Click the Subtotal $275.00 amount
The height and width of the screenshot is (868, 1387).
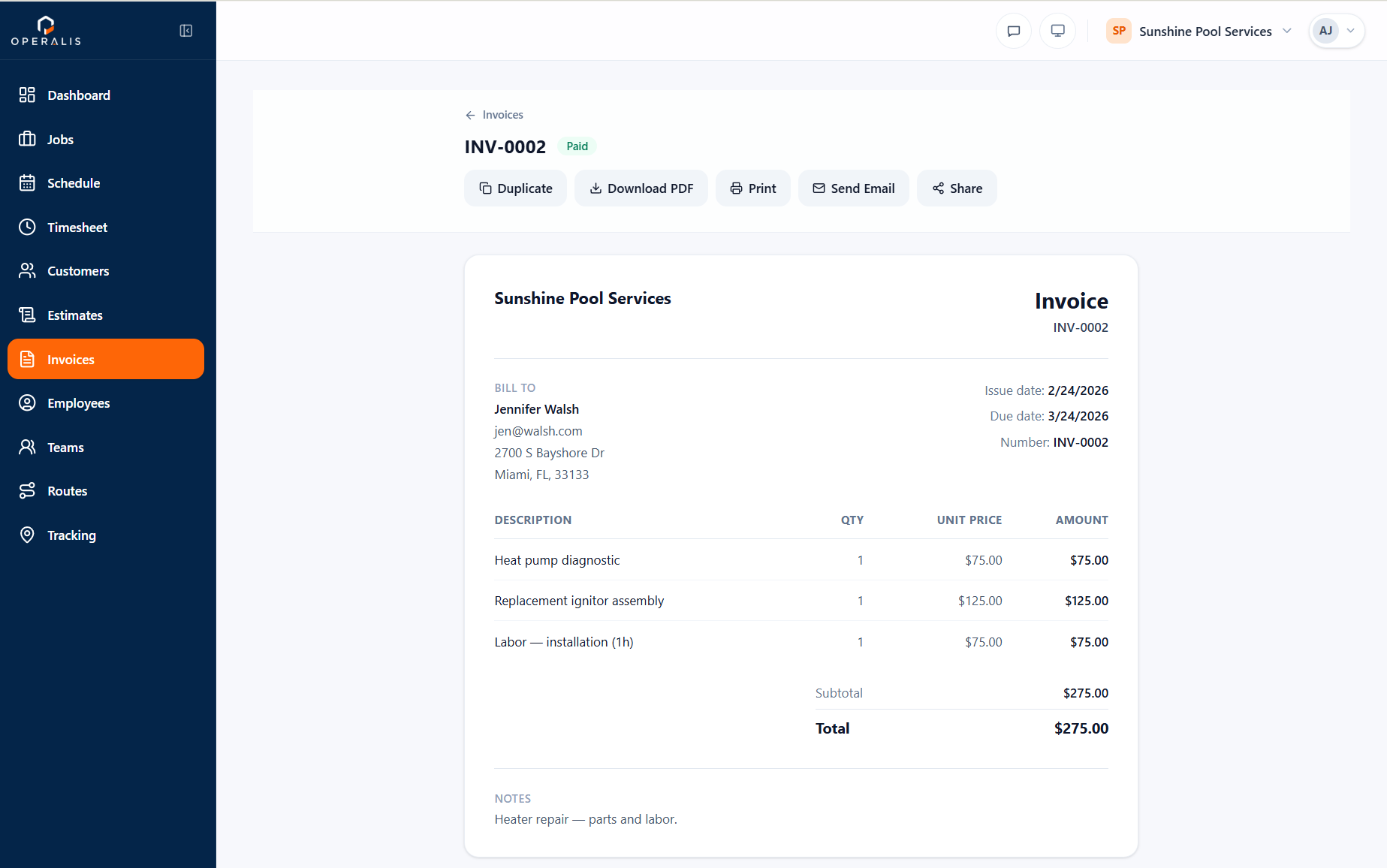coord(1085,693)
